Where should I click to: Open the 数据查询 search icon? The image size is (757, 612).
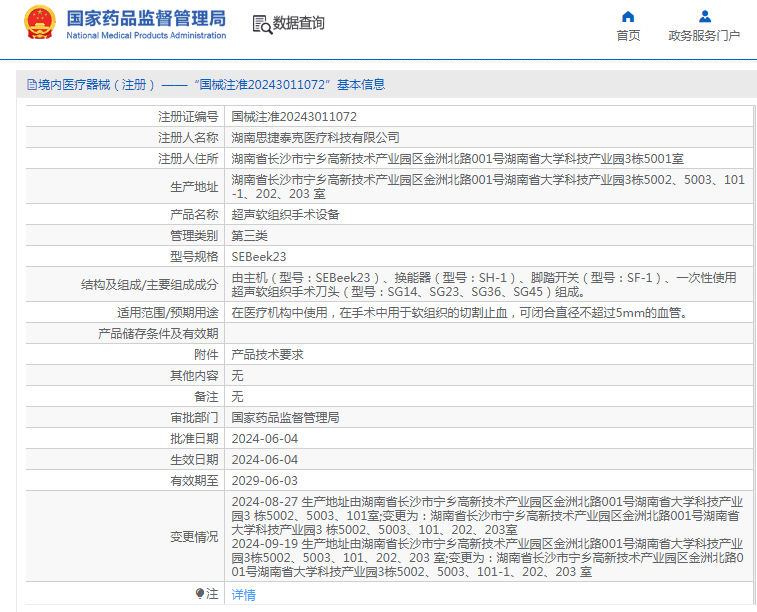(262, 24)
